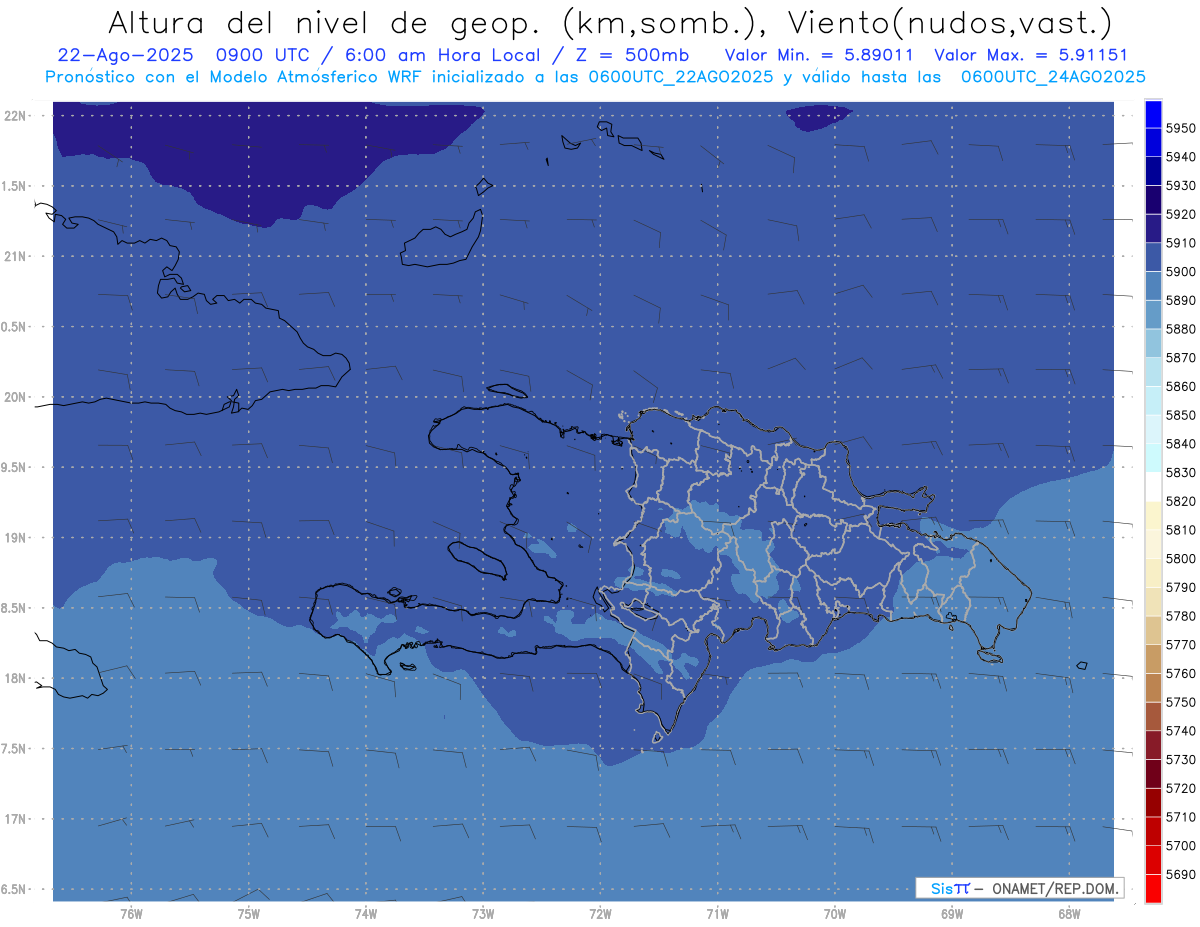
Task: Click the dark band between 5910 and 5920
Action: click(x=1153, y=229)
